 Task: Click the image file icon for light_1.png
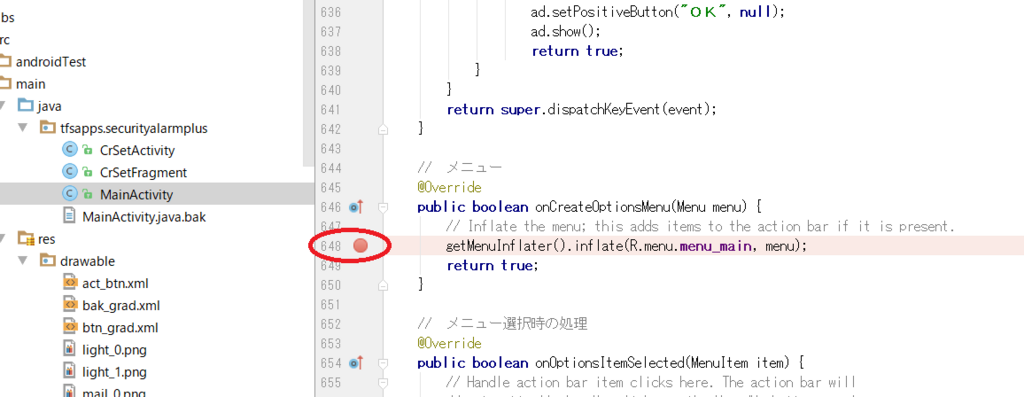(70, 372)
